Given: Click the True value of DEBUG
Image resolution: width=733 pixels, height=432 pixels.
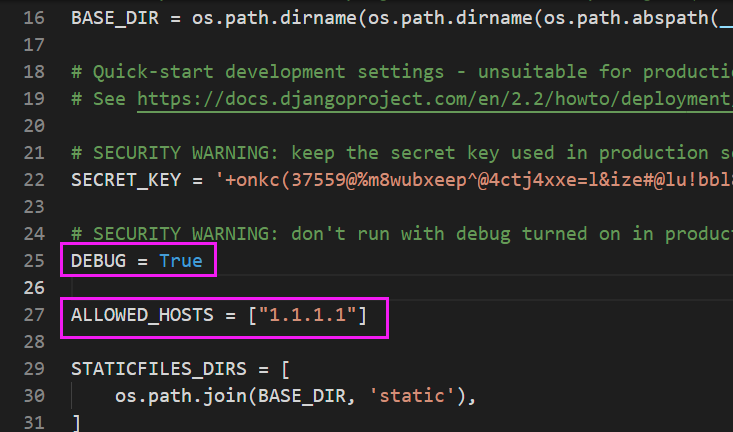Looking at the screenshot, I should [180, 261].
